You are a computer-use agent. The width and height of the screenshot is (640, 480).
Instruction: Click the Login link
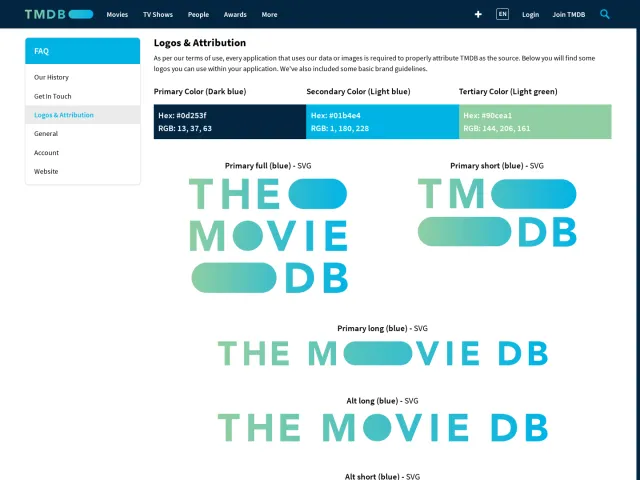[530, 14]
